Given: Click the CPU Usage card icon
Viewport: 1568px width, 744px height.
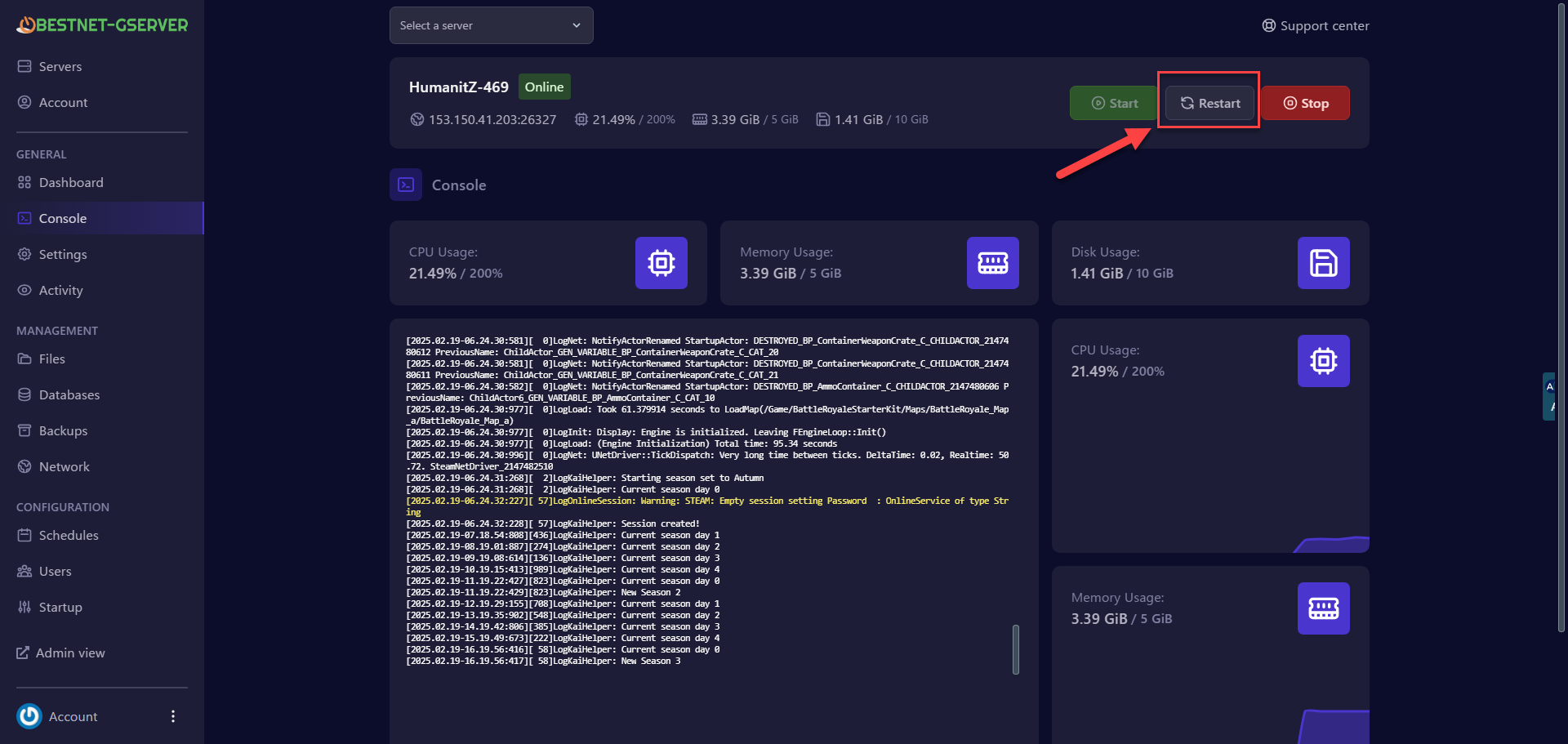Looking at the screenshot, I should [661, 263].
